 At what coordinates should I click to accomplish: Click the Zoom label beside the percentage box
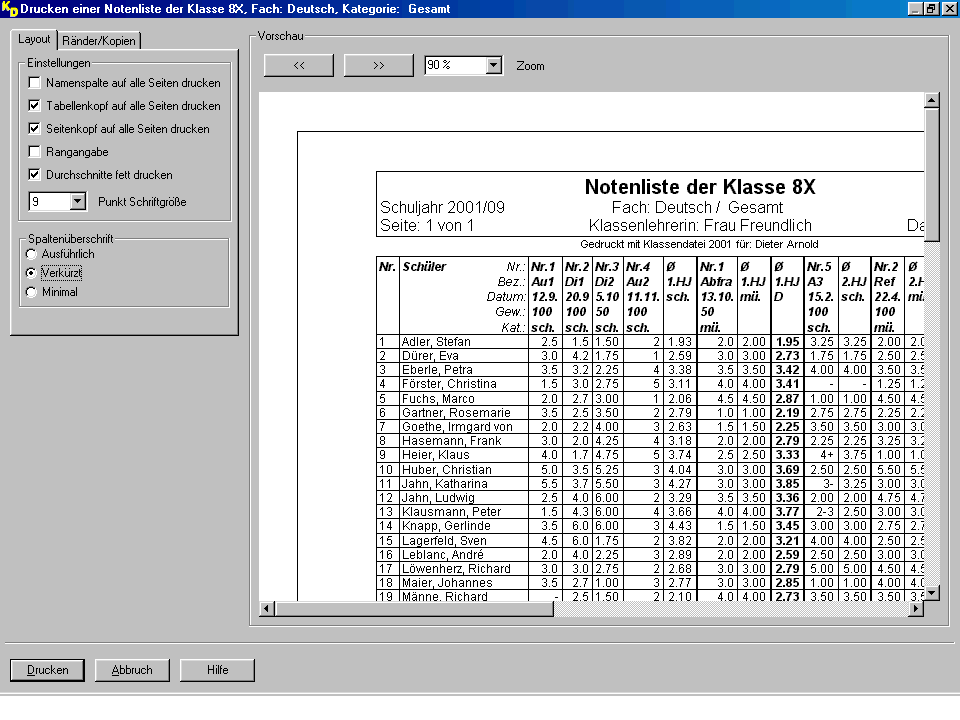point(530,66)
